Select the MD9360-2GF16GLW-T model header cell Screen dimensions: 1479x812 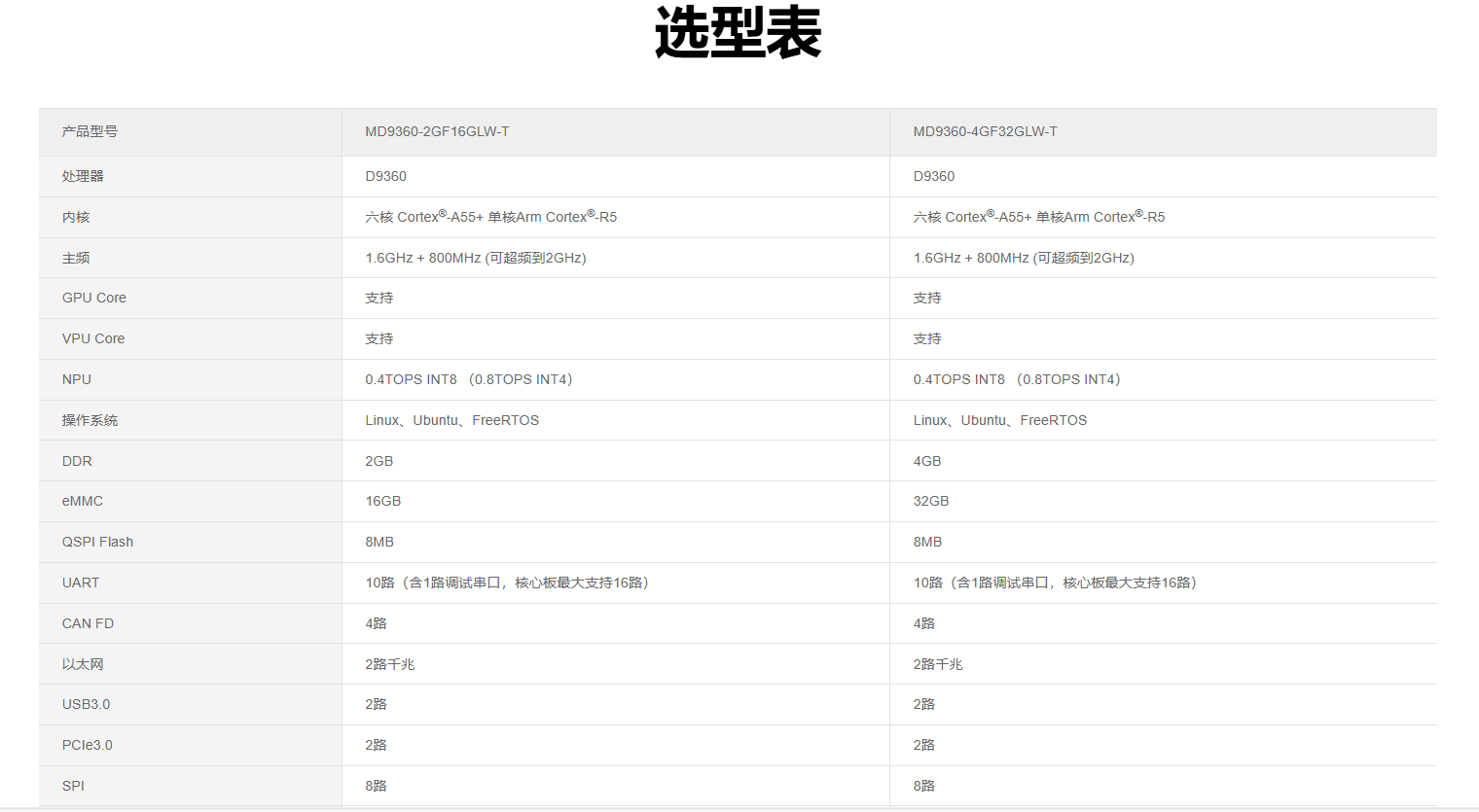(x=437, y=131)
